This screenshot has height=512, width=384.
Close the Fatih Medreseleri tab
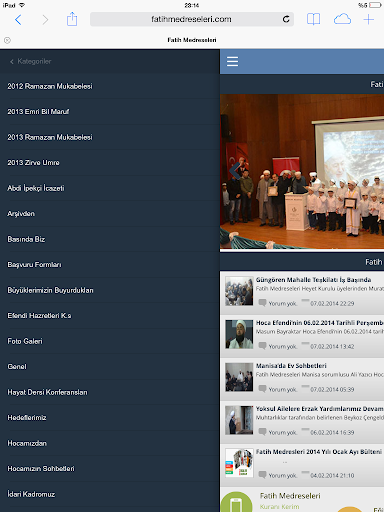(7, 40)
